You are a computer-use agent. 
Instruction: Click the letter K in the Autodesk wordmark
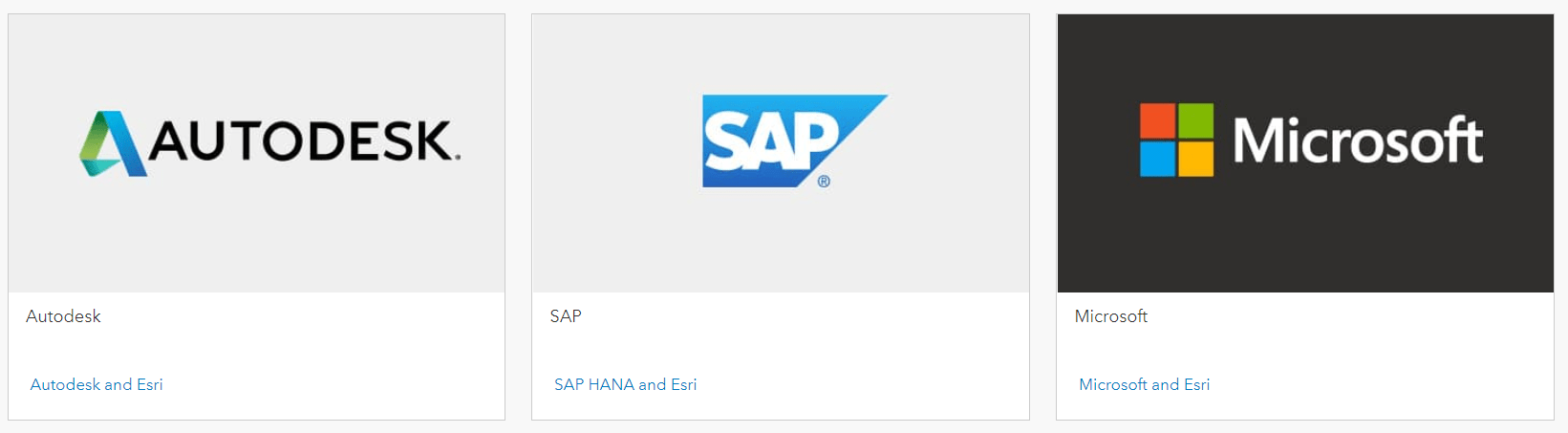[433, 141]
